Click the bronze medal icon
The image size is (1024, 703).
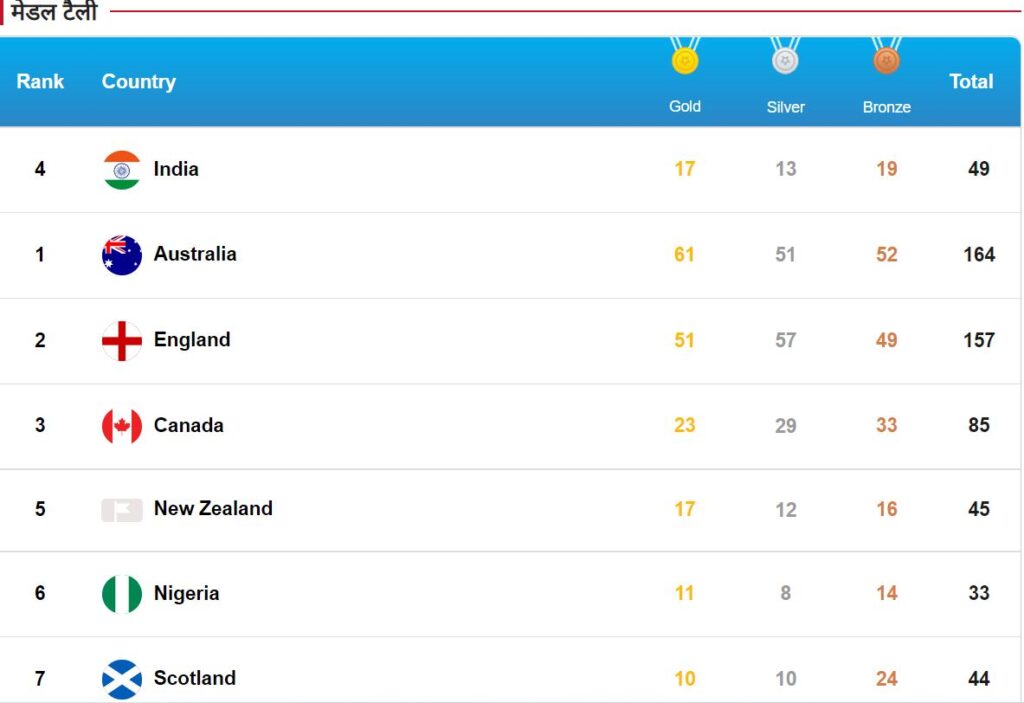pos(886,56)
